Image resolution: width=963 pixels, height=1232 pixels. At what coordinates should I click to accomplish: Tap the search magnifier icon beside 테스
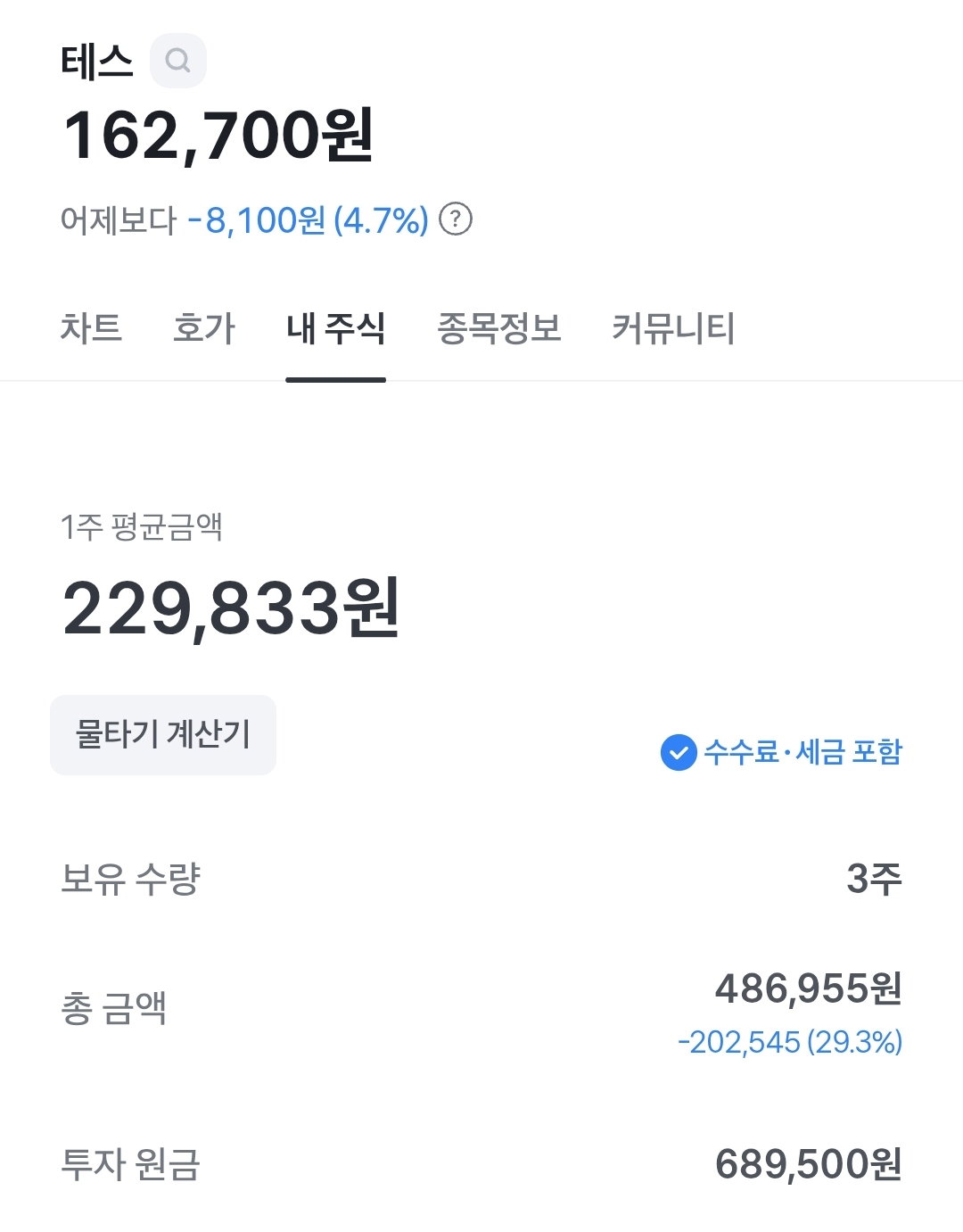tap(178, 61)
